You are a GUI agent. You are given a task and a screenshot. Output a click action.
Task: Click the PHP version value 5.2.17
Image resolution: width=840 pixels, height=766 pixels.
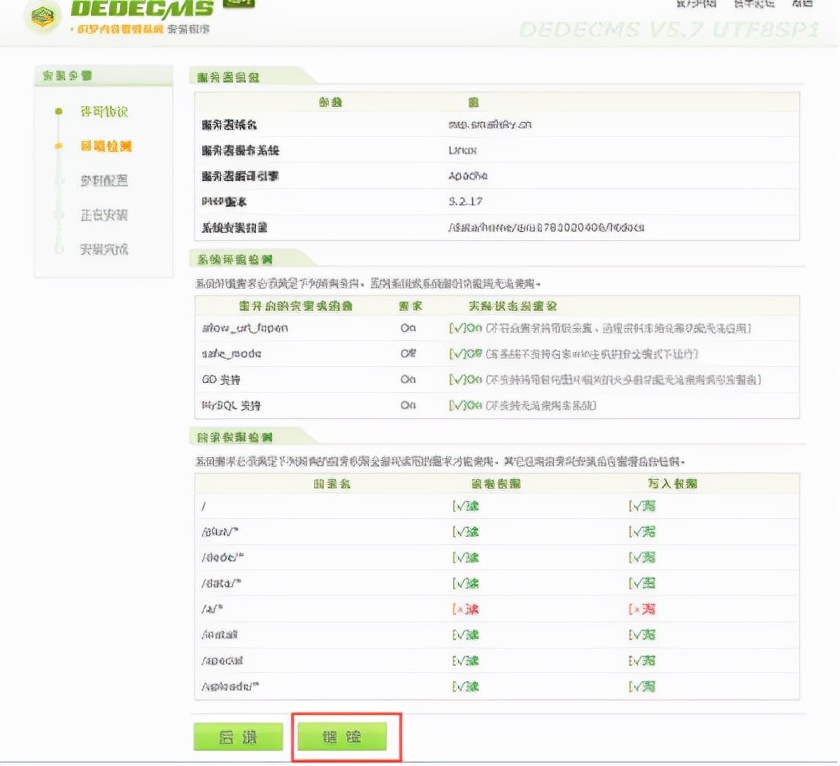pos(465,201)
